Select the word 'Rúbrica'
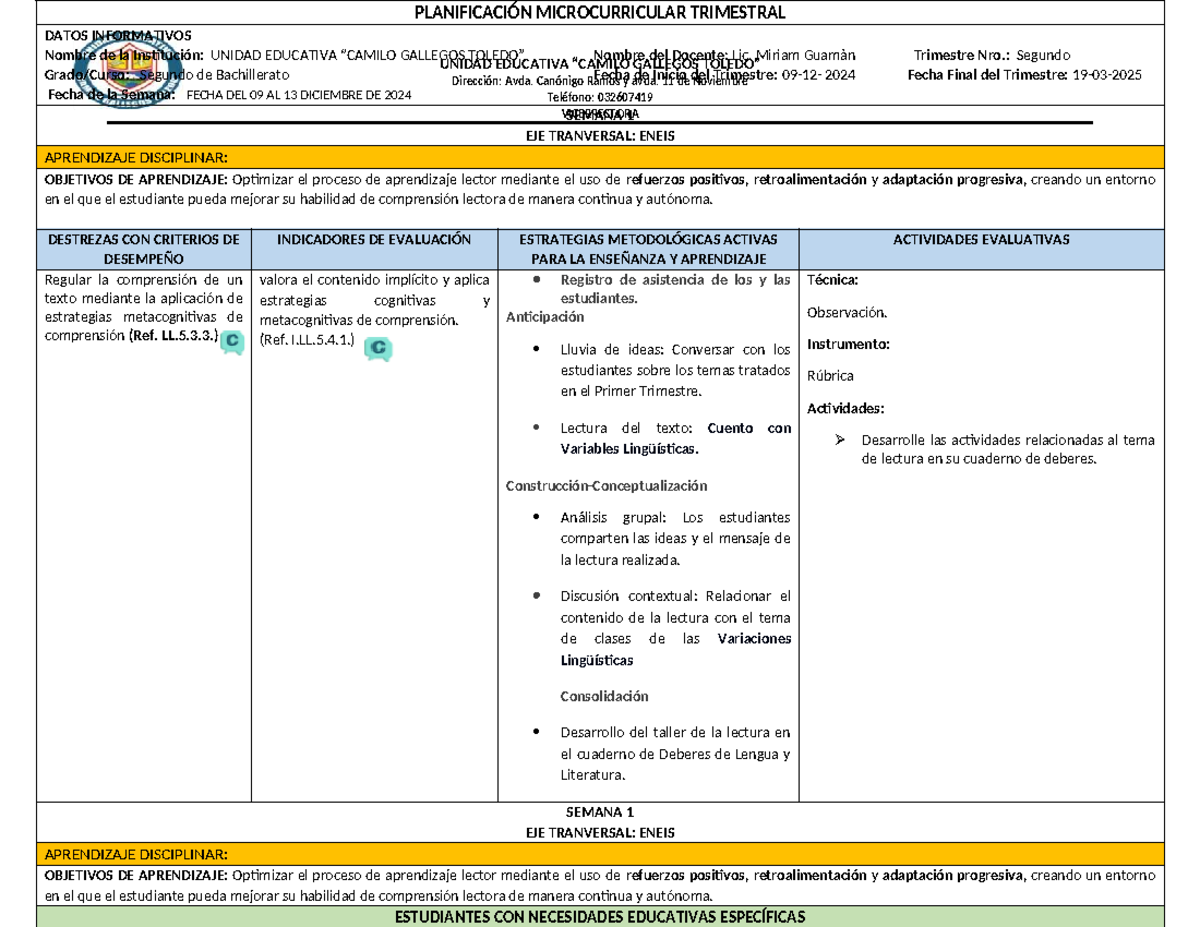 tap(830, 376)
